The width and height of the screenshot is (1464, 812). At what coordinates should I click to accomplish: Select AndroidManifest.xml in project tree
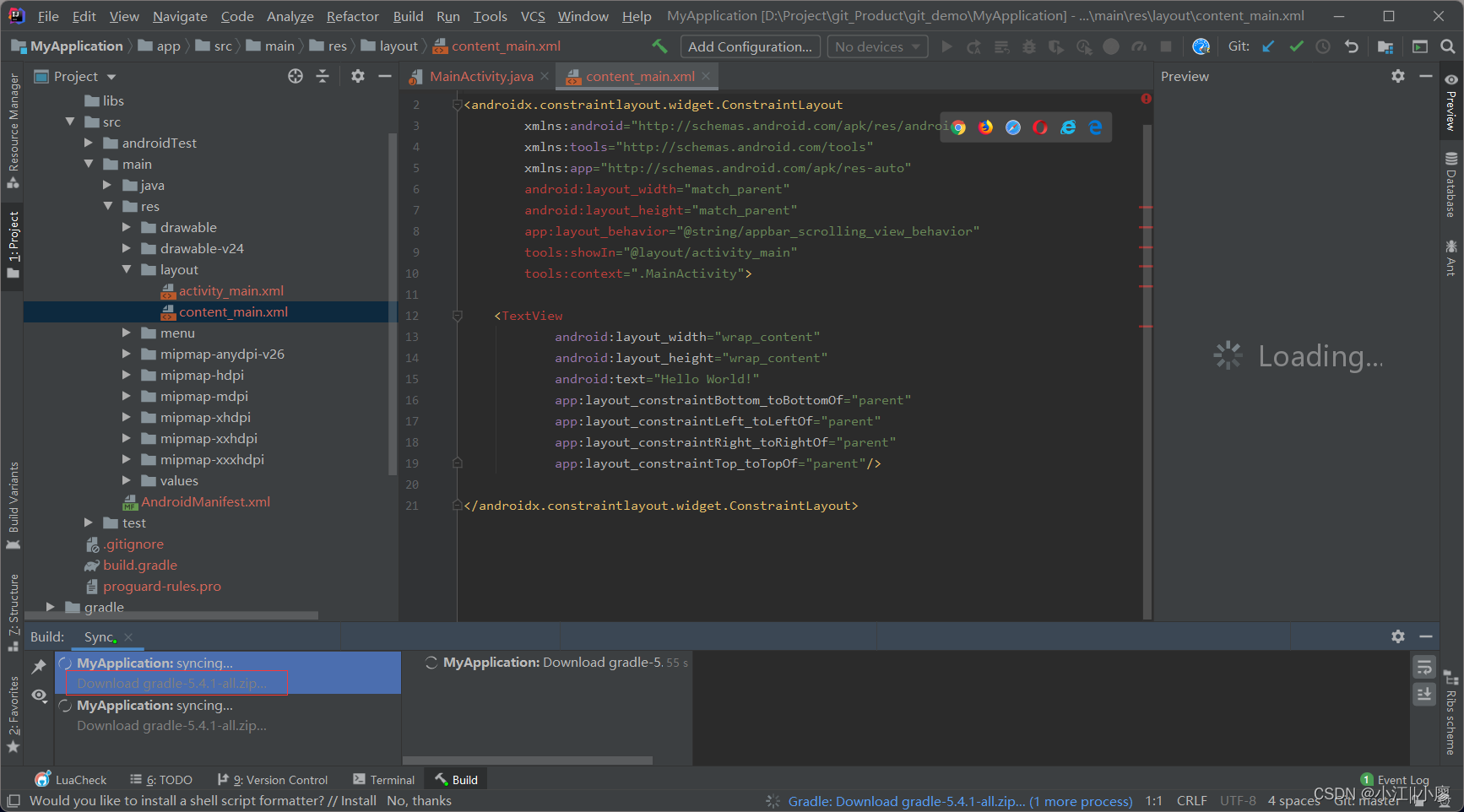pos(205,501)
